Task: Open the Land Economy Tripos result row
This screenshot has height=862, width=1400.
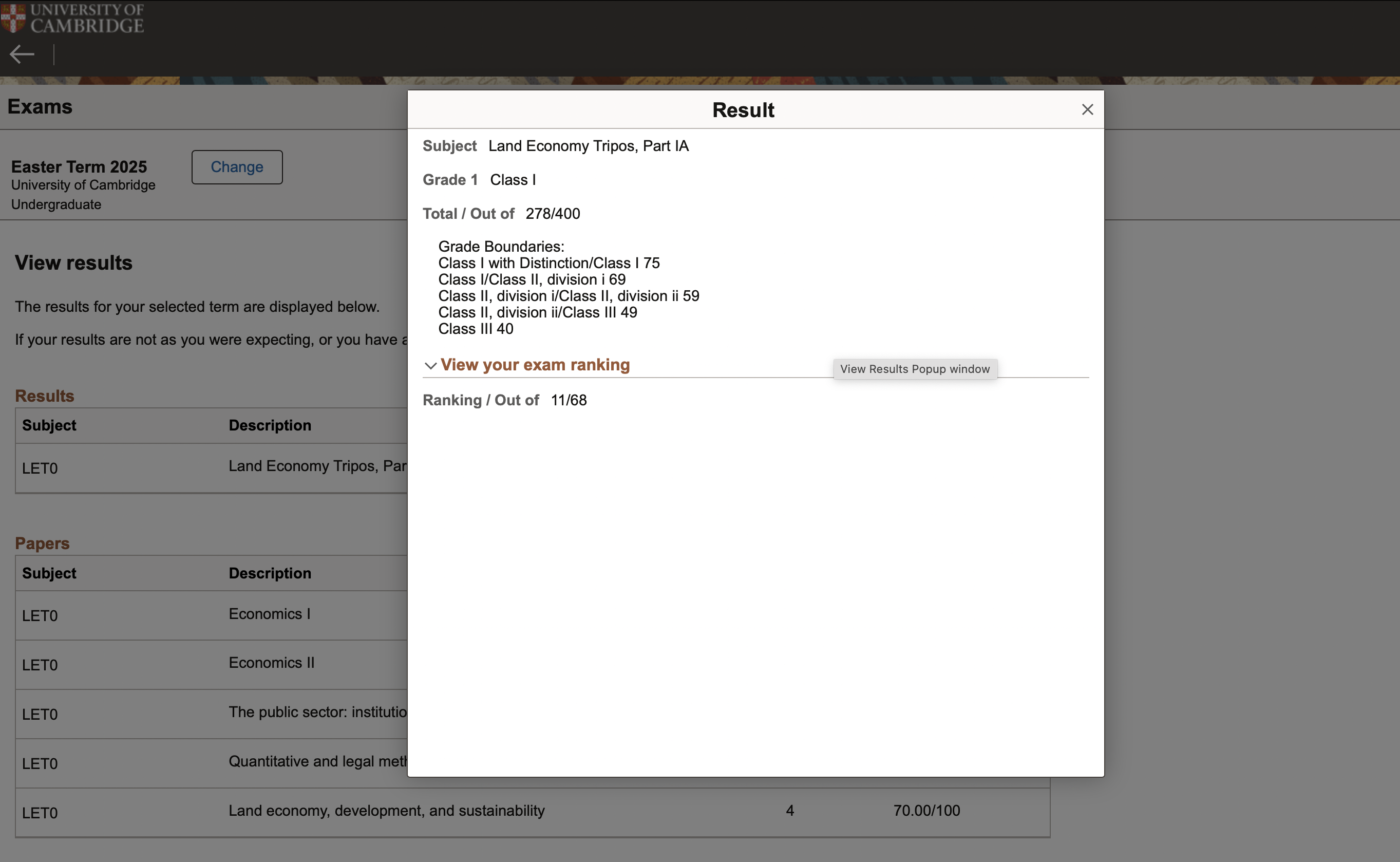Action: click(317, 466)
